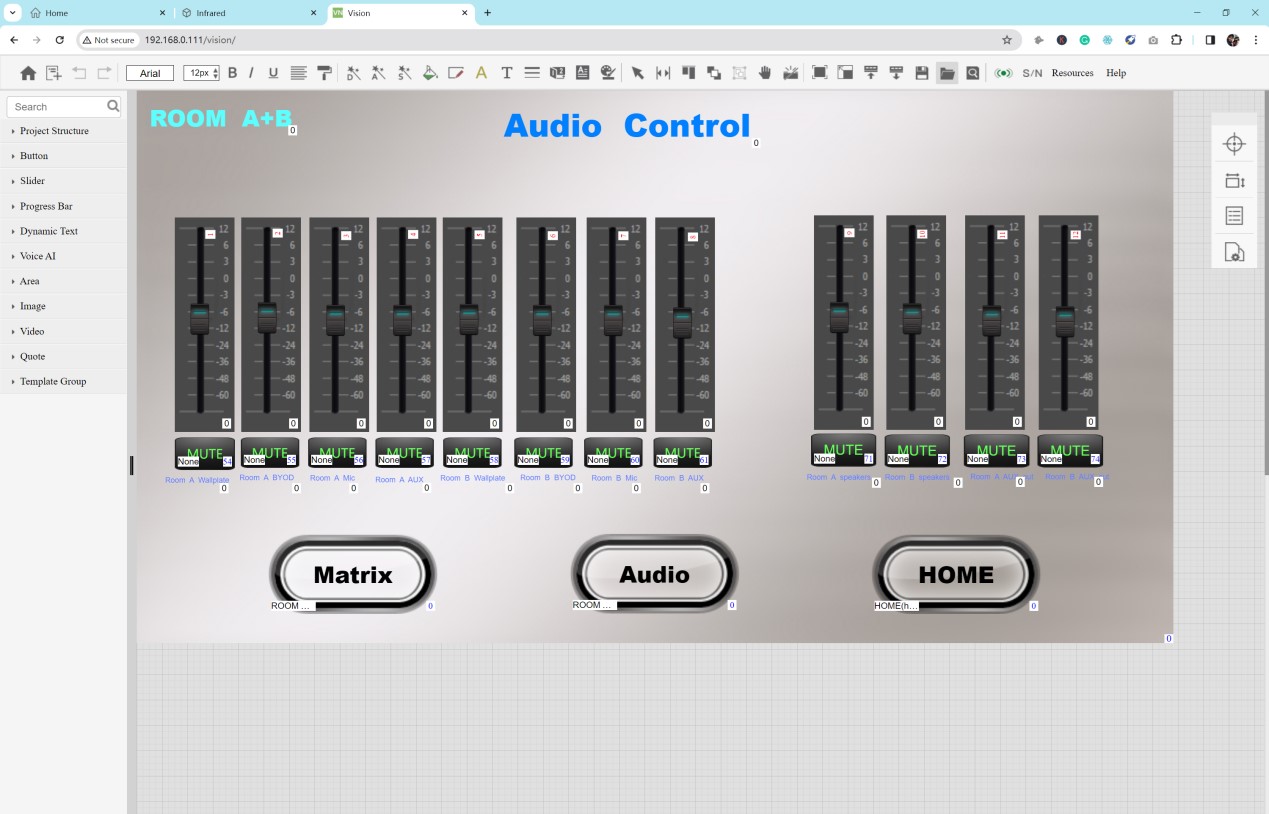Viewport: 1269px width, 814px height.
Task: Click the Search field in left panel
Action: click(x=56, y=106)
